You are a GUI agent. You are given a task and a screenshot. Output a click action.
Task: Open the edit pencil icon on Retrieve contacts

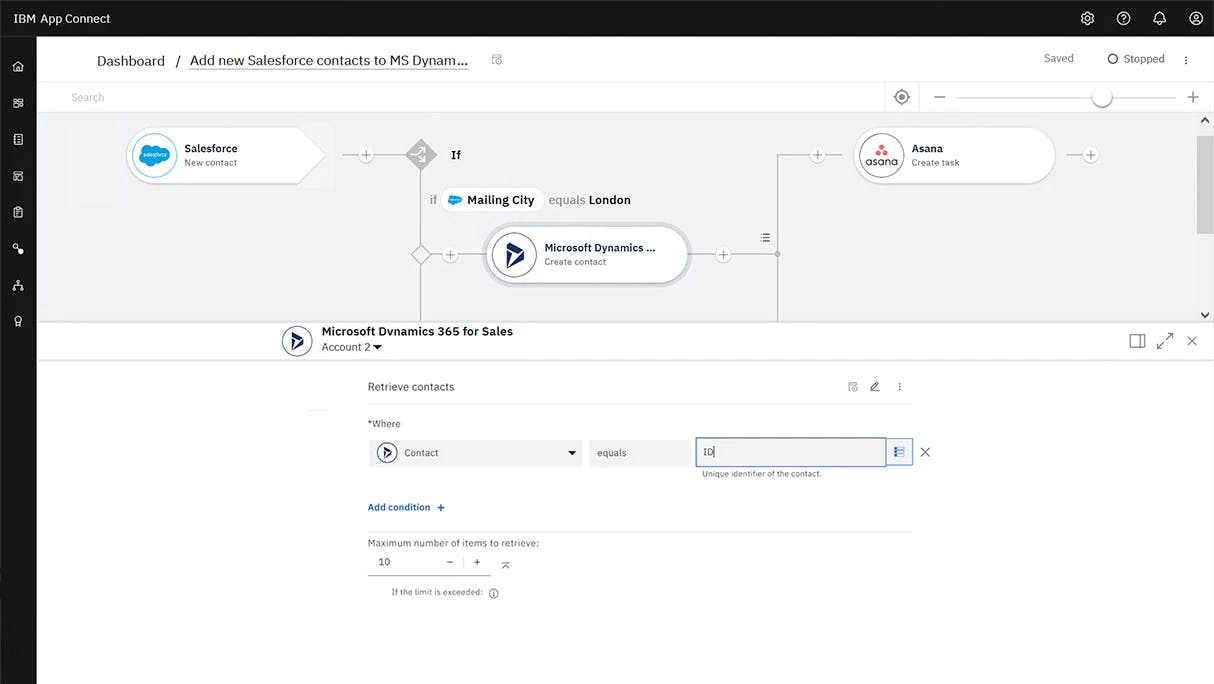click(x=875, y=386)
